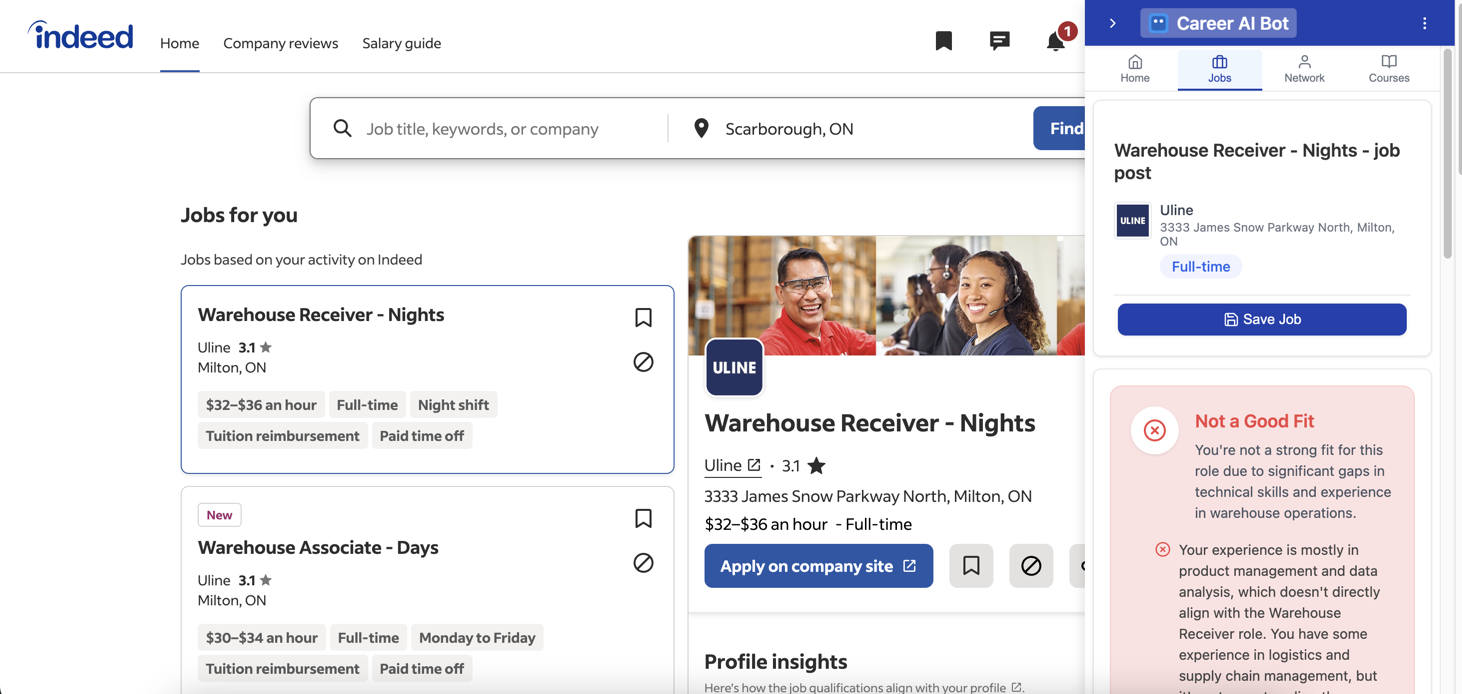Switch to Home tab in Career AI Bot

(1134, 69)
